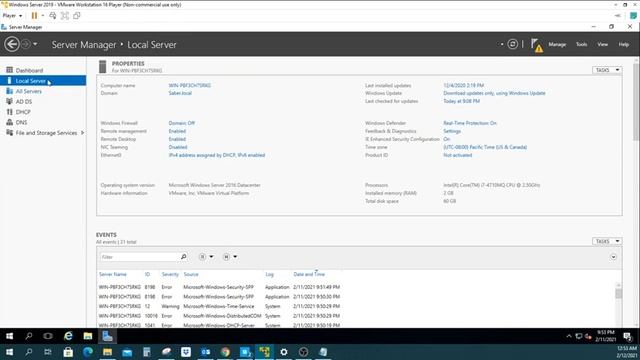Open Events TASKS dropdown
640x360 pixels.
coord(607,241)
